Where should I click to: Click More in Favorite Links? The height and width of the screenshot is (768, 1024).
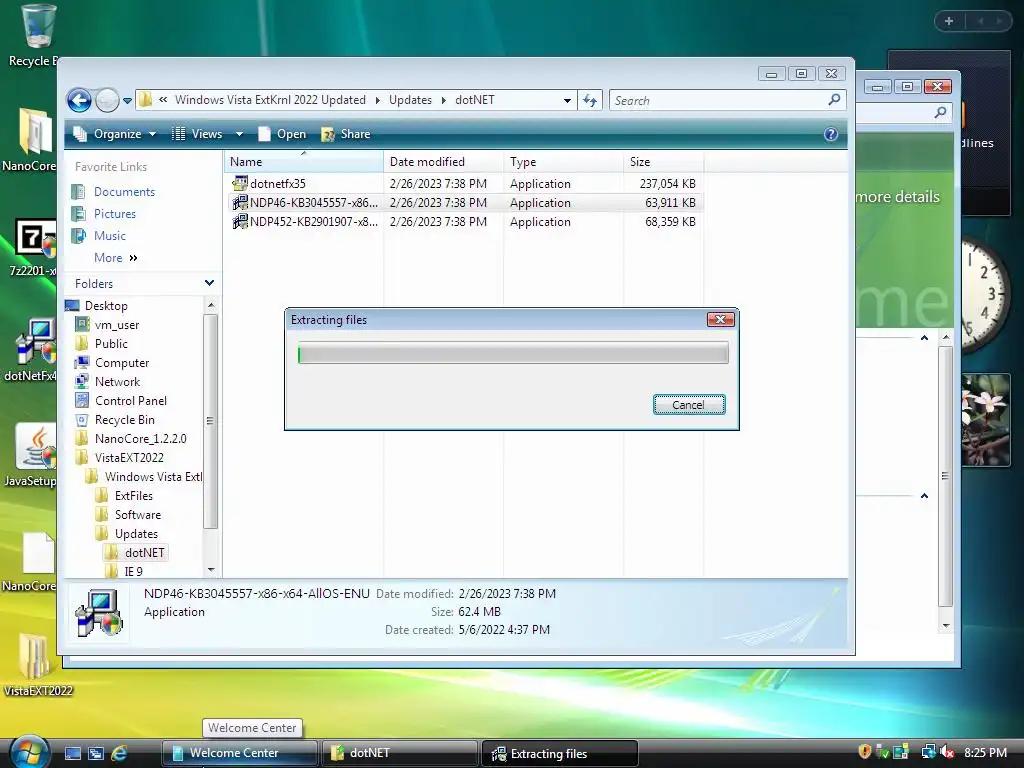pos(116,258)
